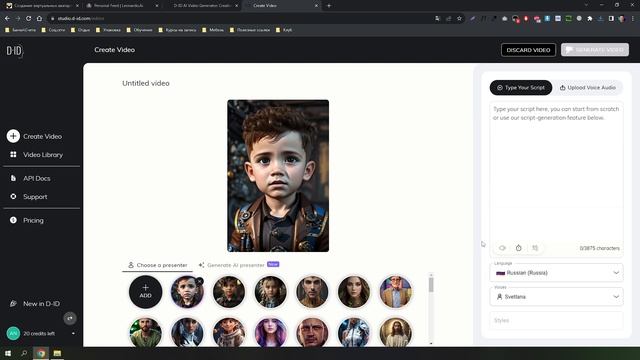The width and height of the screenshot is (640, 360).
Task: Go back with the browser back arrow
Action: point(7,18)
